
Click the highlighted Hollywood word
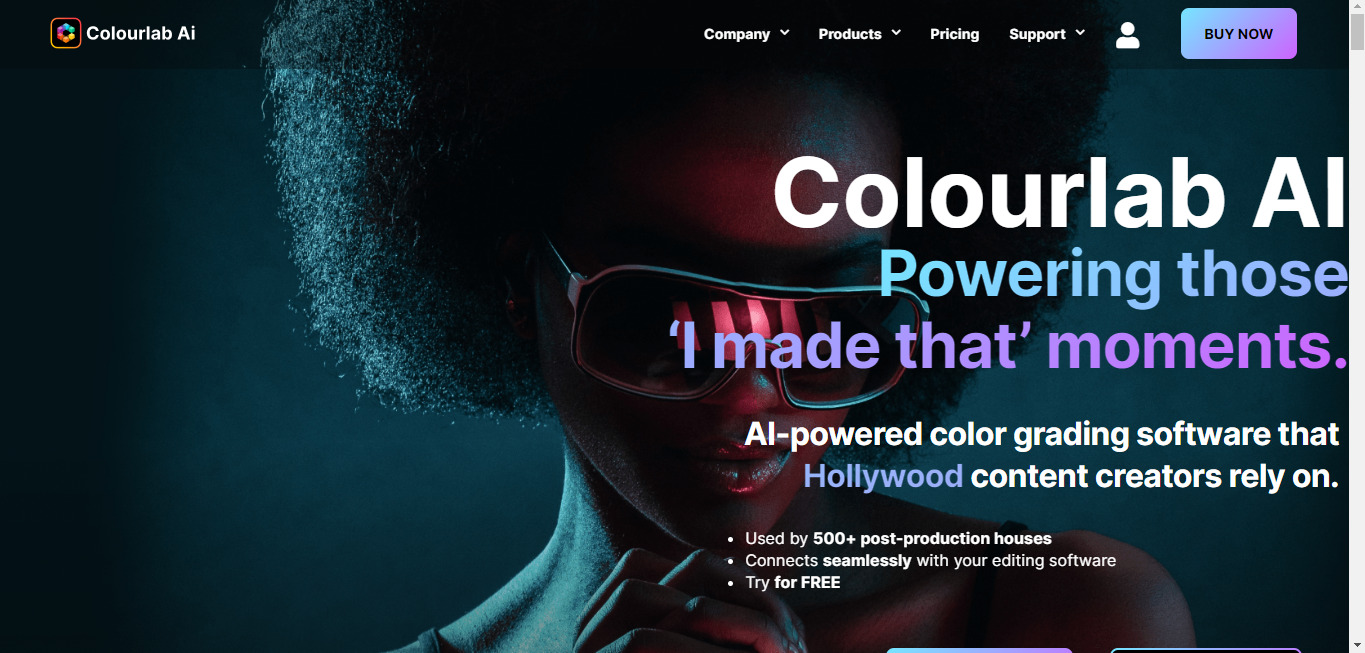click(x=883, y=476)
